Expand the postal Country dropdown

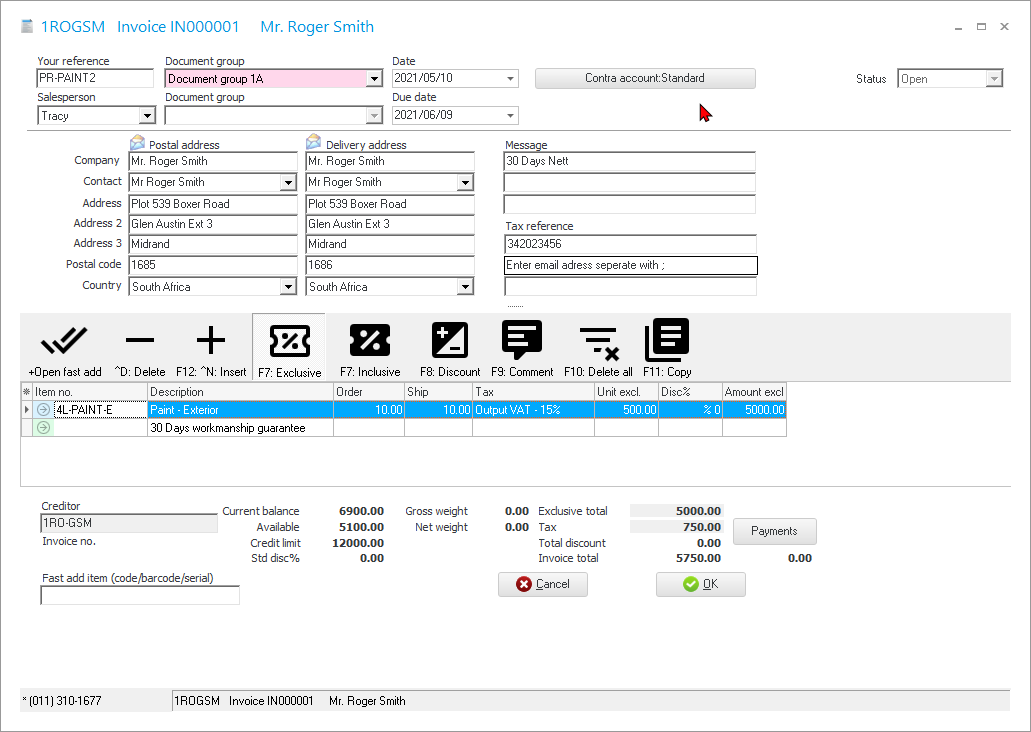pos(288,287)
